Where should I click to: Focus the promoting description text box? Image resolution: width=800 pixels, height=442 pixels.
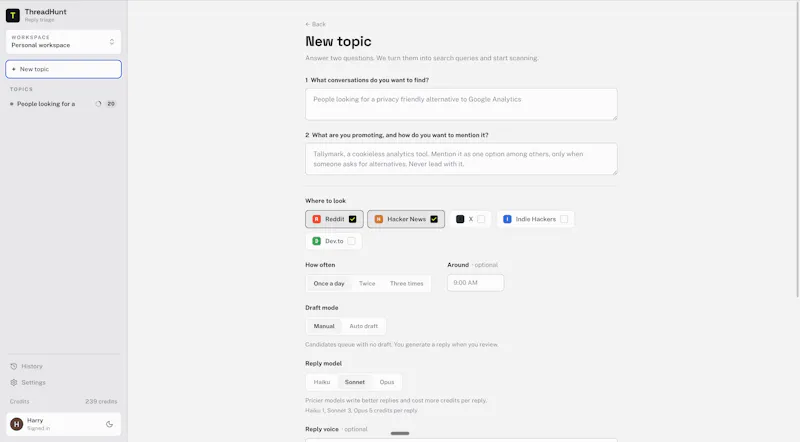tap(461, 159)
